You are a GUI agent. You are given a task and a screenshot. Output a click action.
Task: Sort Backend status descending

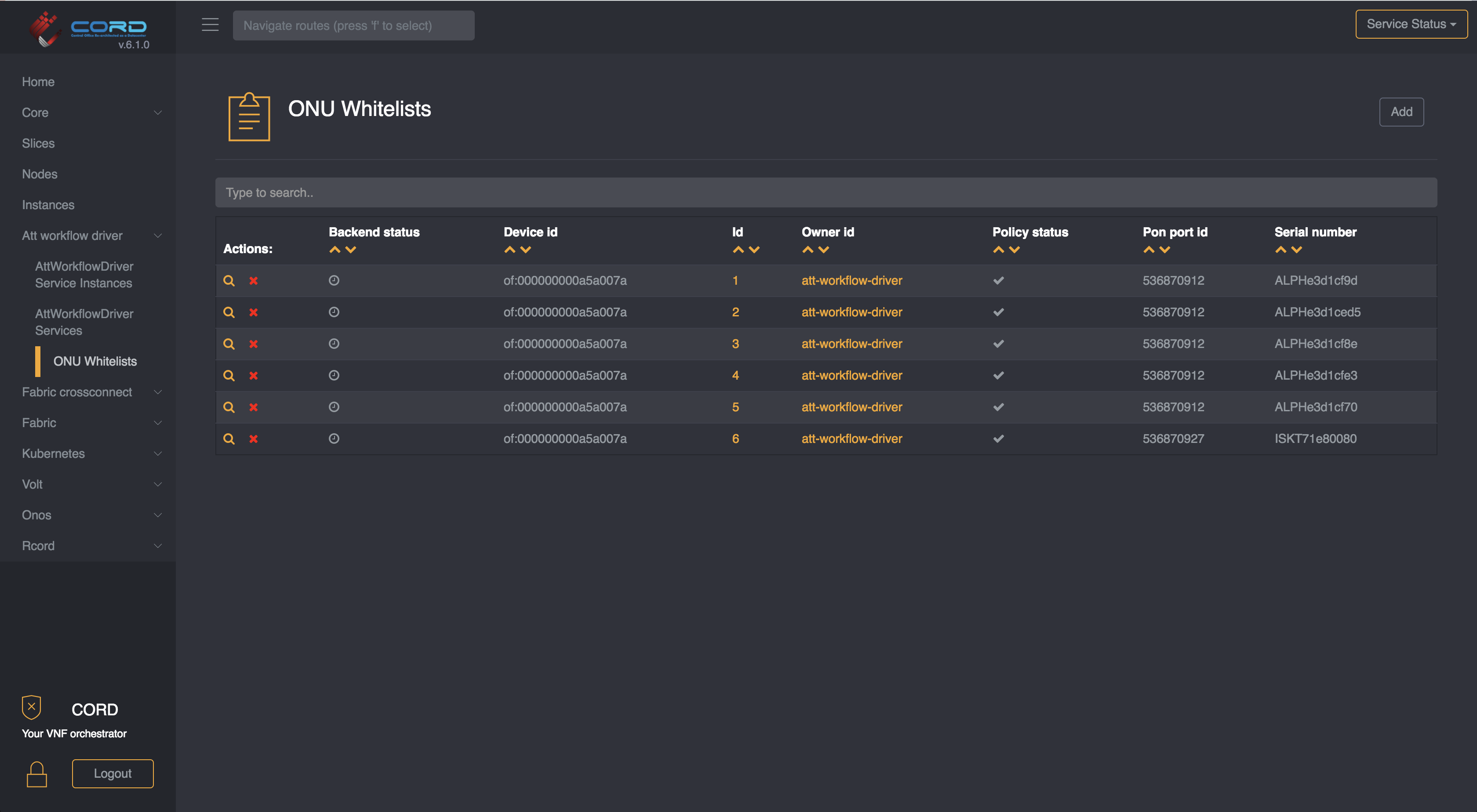[351, 249]
